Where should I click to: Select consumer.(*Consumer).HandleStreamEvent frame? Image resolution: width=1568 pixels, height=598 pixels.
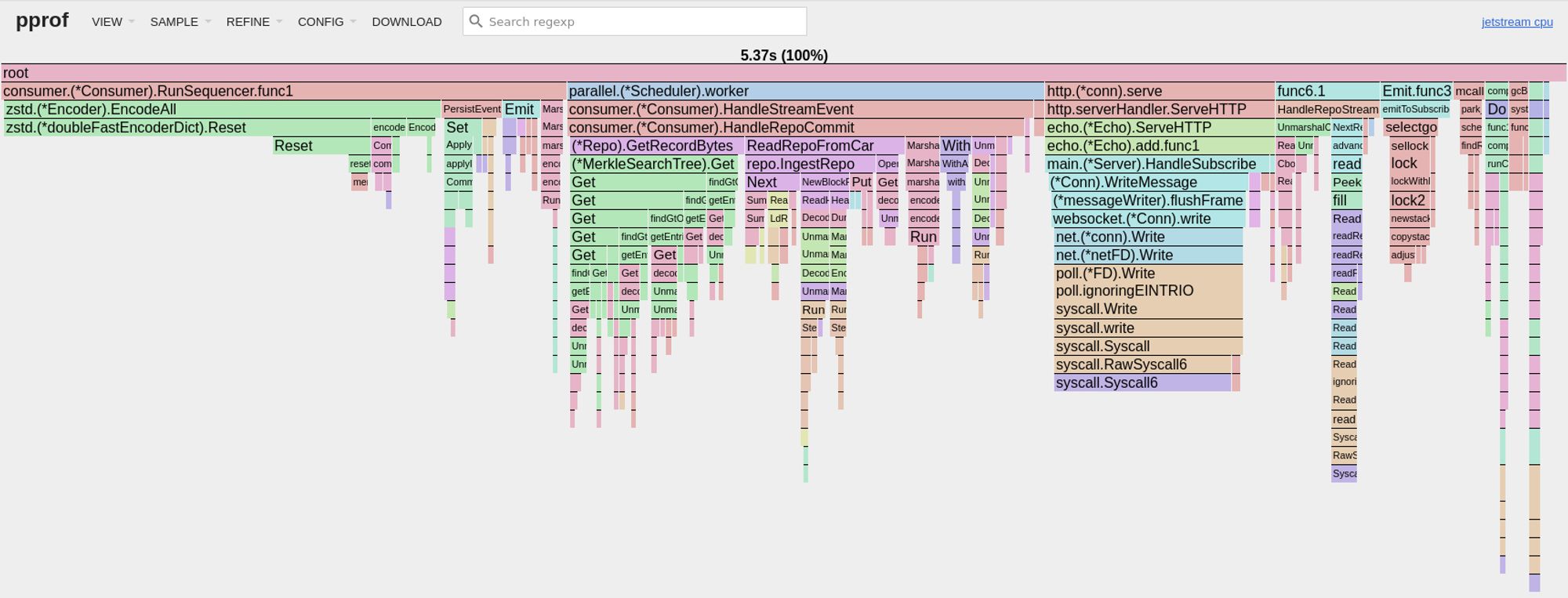coord(800,109)
